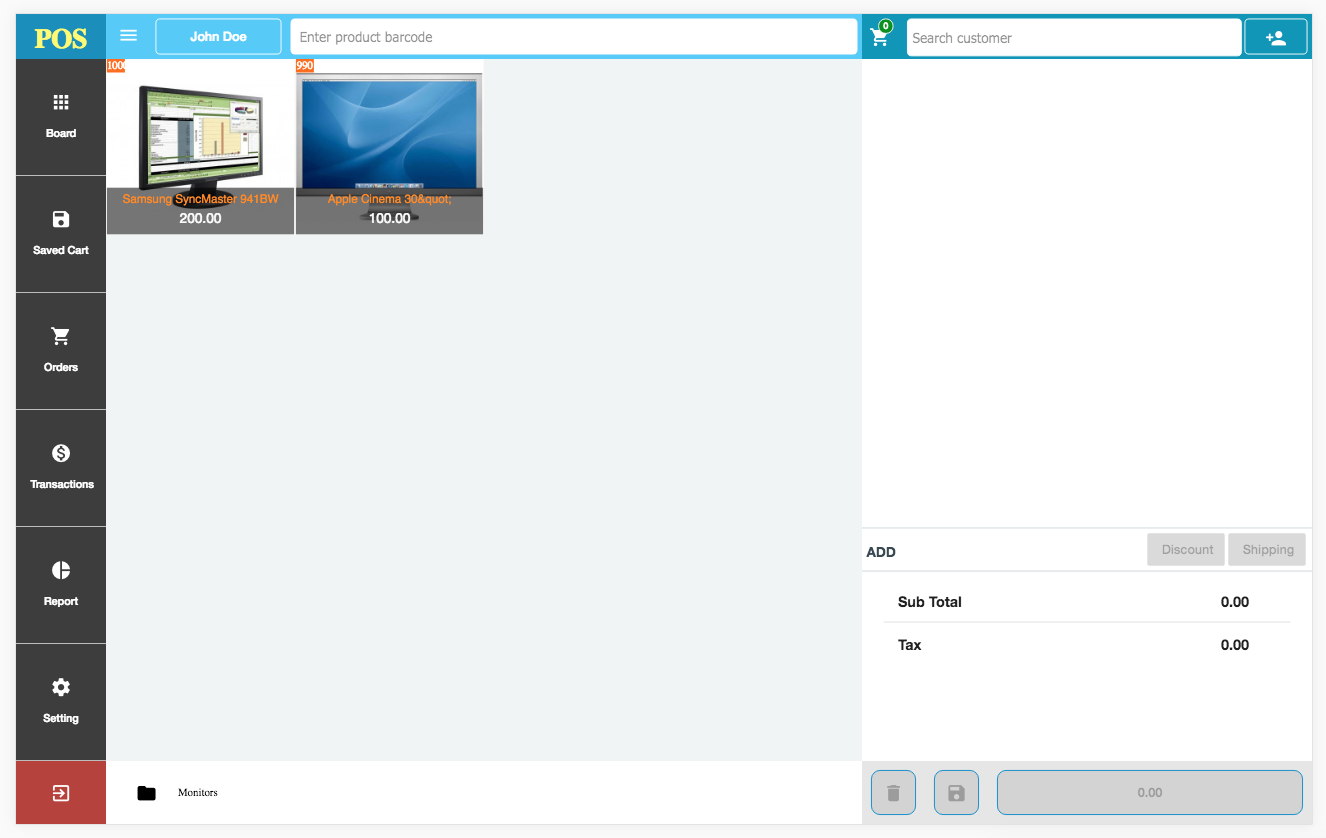This screenshot has width=1326, height=838.
Task: Click the Samsung SyncMaster 941BW product name
Action: point(200,199)
